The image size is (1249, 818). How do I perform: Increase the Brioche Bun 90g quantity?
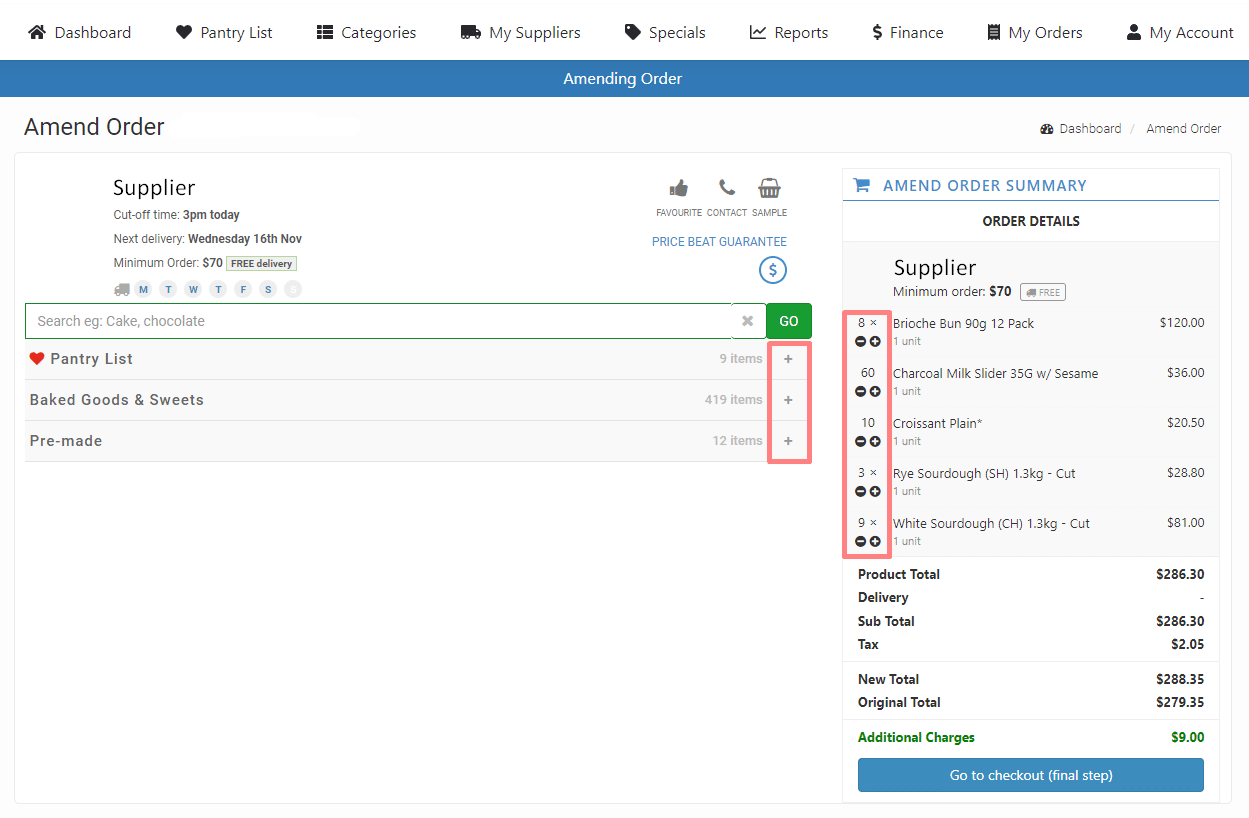click(x=875, y=341)
